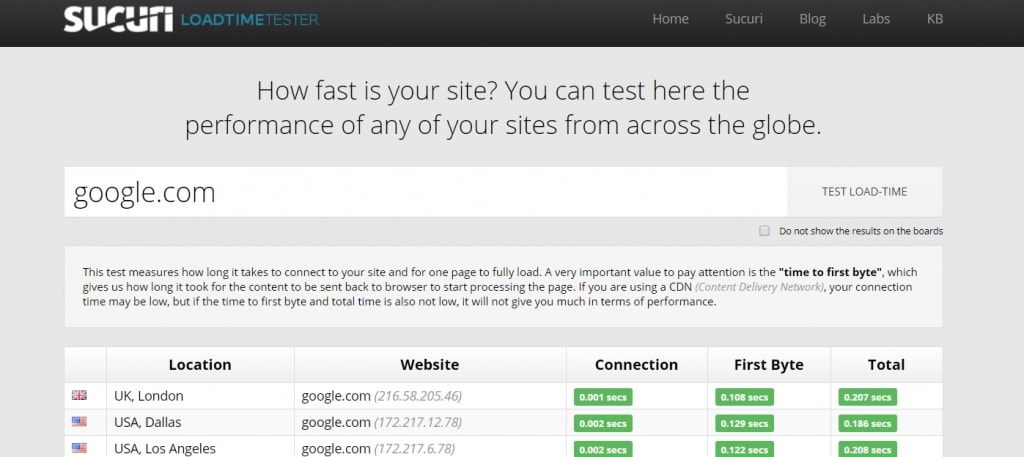Enable 'Do not show the results' checkbox
The height and width of the screenshot is (457, 1024).
pyautogui.click(x=764, y=230)
